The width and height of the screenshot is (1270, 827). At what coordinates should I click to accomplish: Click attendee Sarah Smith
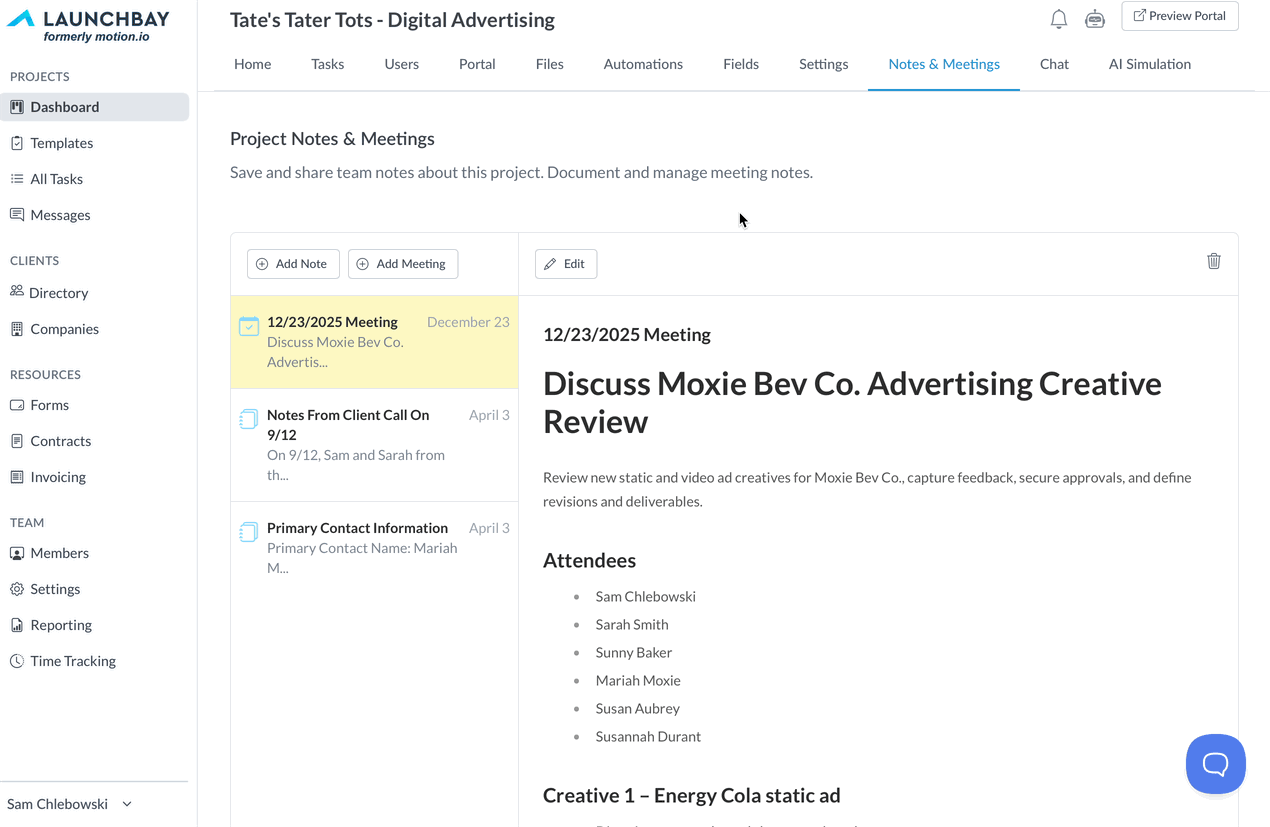coord(632,624)
